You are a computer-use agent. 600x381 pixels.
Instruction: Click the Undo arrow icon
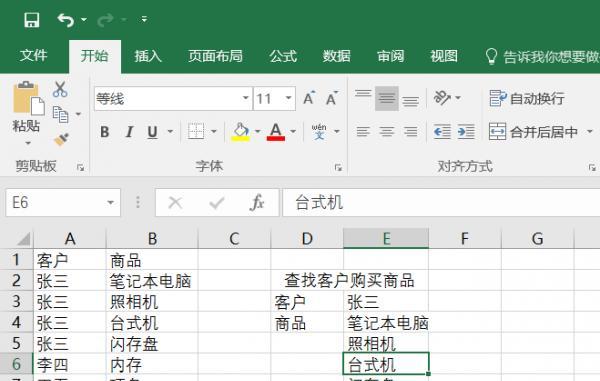(65, 20)
